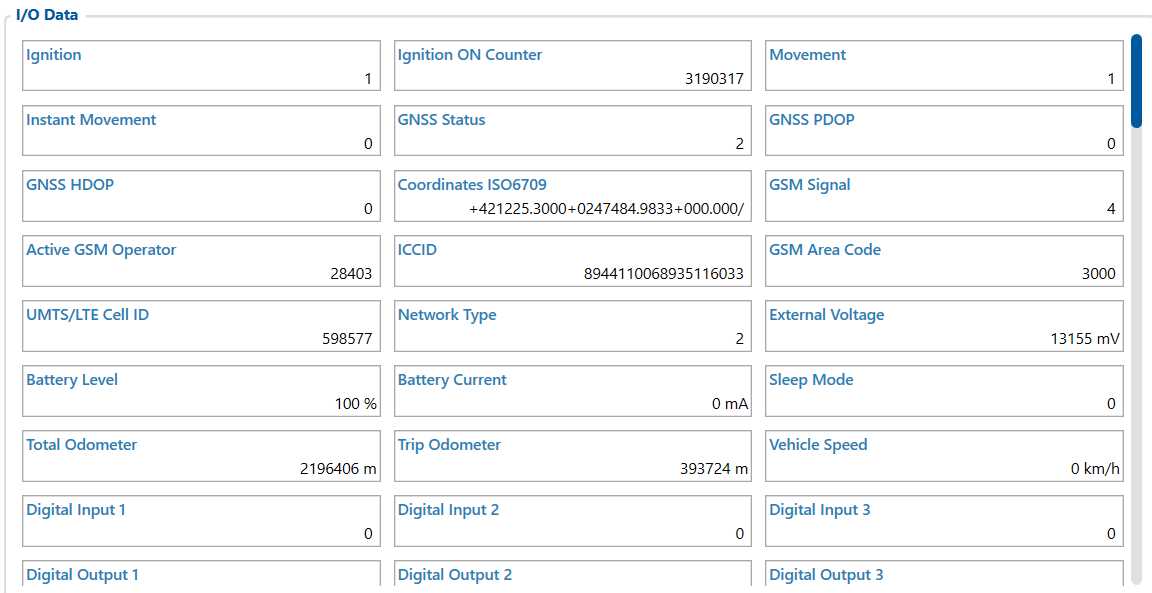Click the Ignition value field
This screenshot has height=593, width=1152.
pos(201,66)
